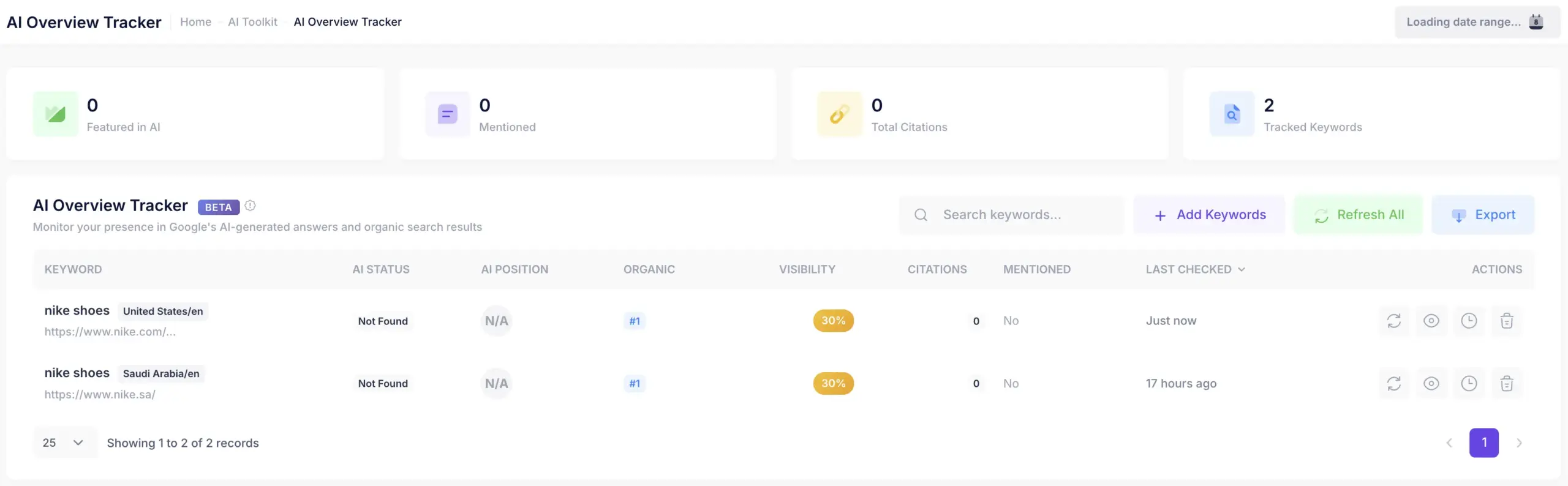Click the 30% visibility badge for United States row

coord(833,321)
